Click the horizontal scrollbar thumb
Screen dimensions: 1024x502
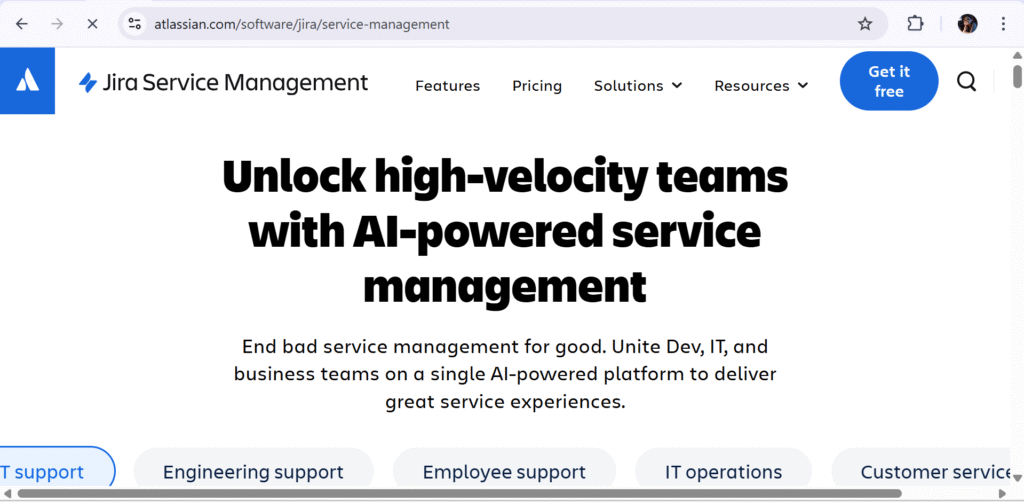(x=459, y=494)
